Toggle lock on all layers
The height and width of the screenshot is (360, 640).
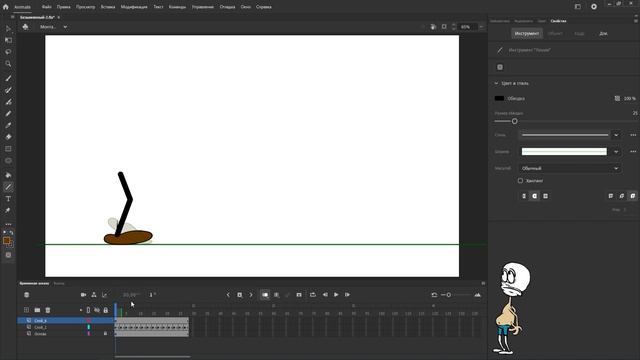106,310
